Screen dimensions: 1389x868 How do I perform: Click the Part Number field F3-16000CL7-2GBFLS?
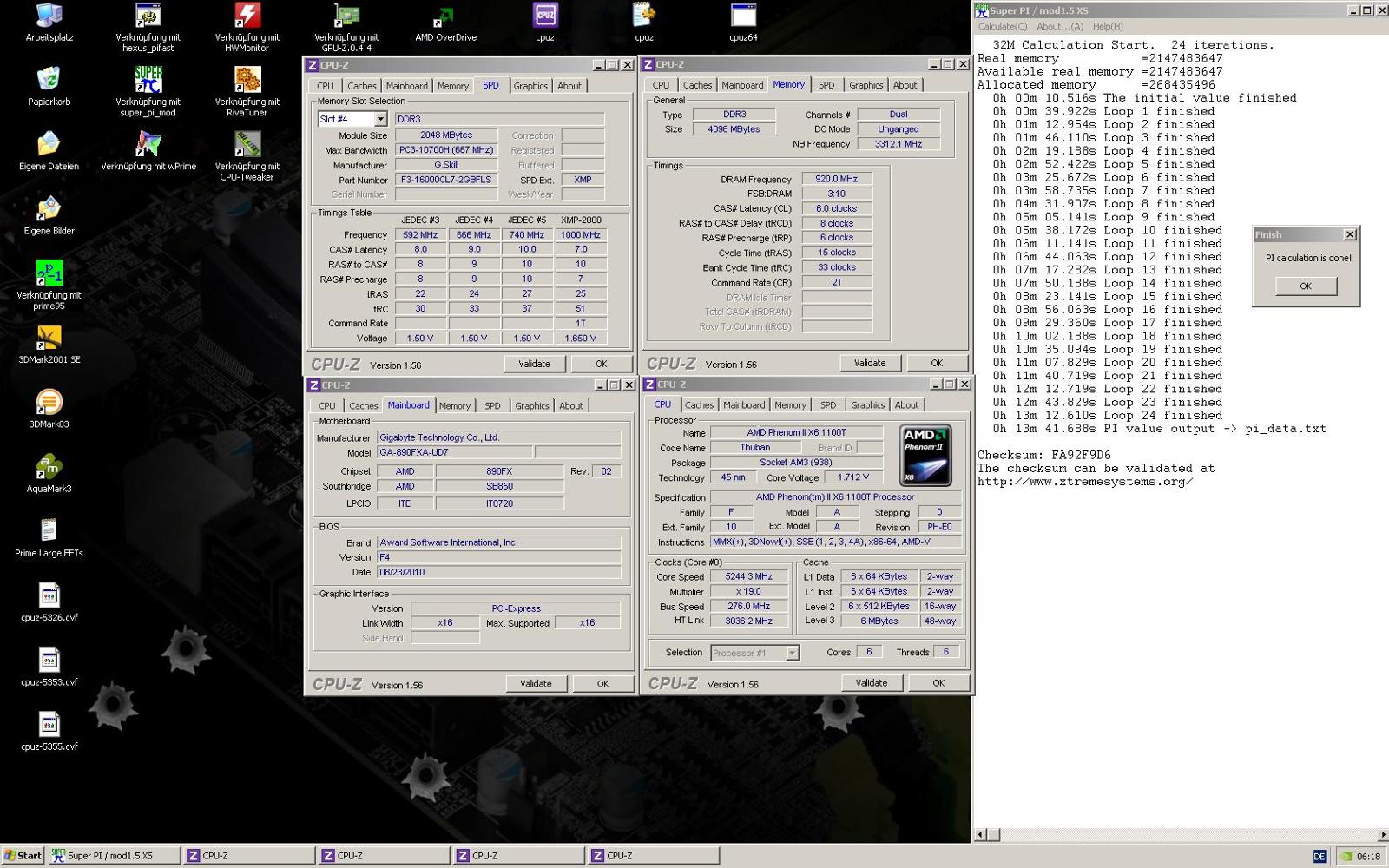pos(446,180)
